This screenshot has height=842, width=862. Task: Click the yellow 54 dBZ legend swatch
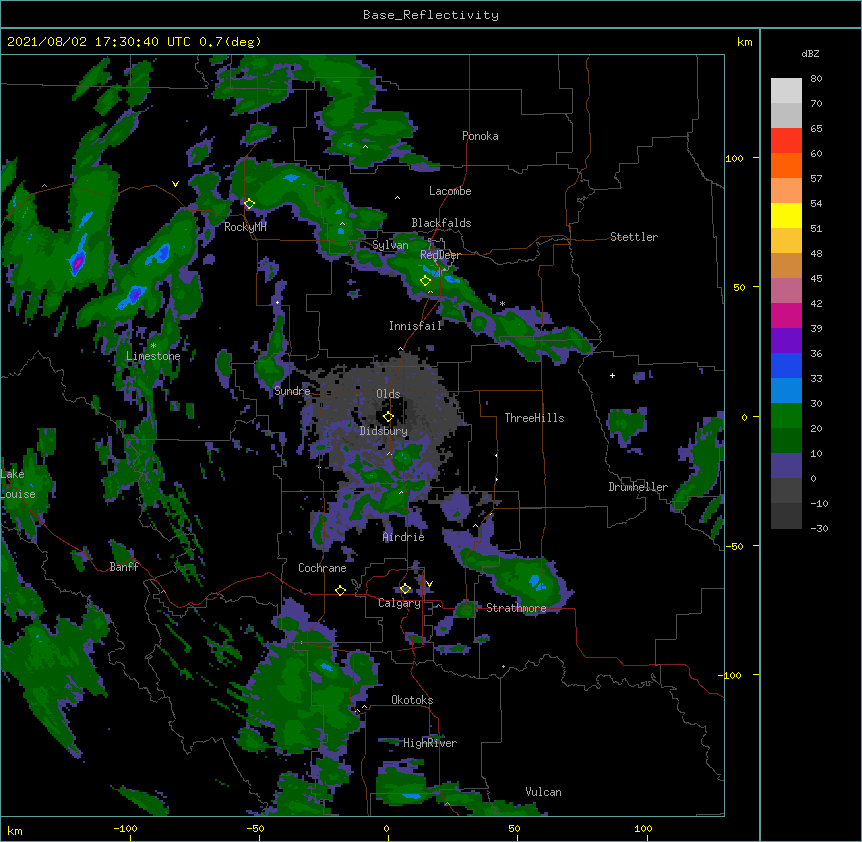[786, 215]
